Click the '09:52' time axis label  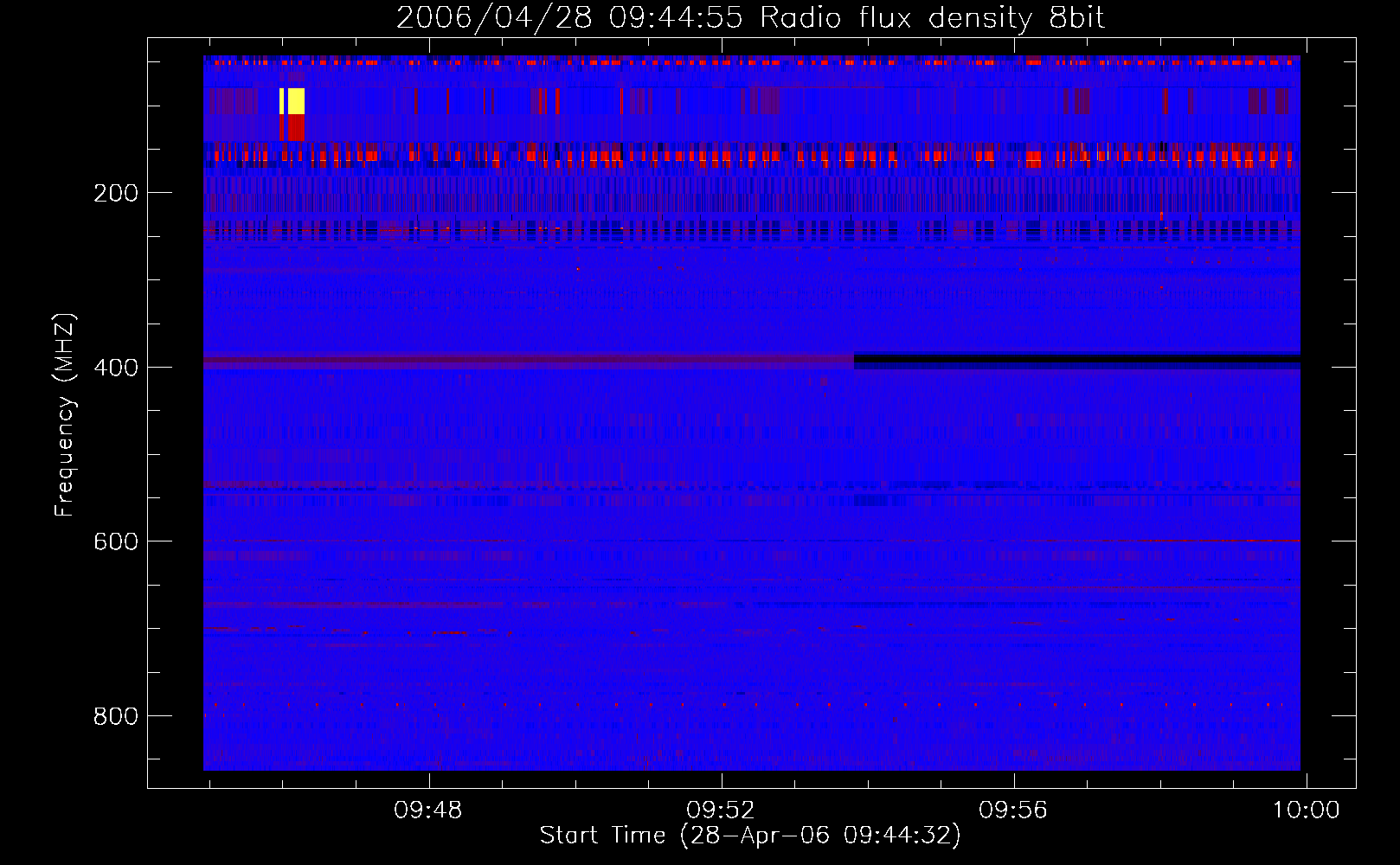[721, 811]
